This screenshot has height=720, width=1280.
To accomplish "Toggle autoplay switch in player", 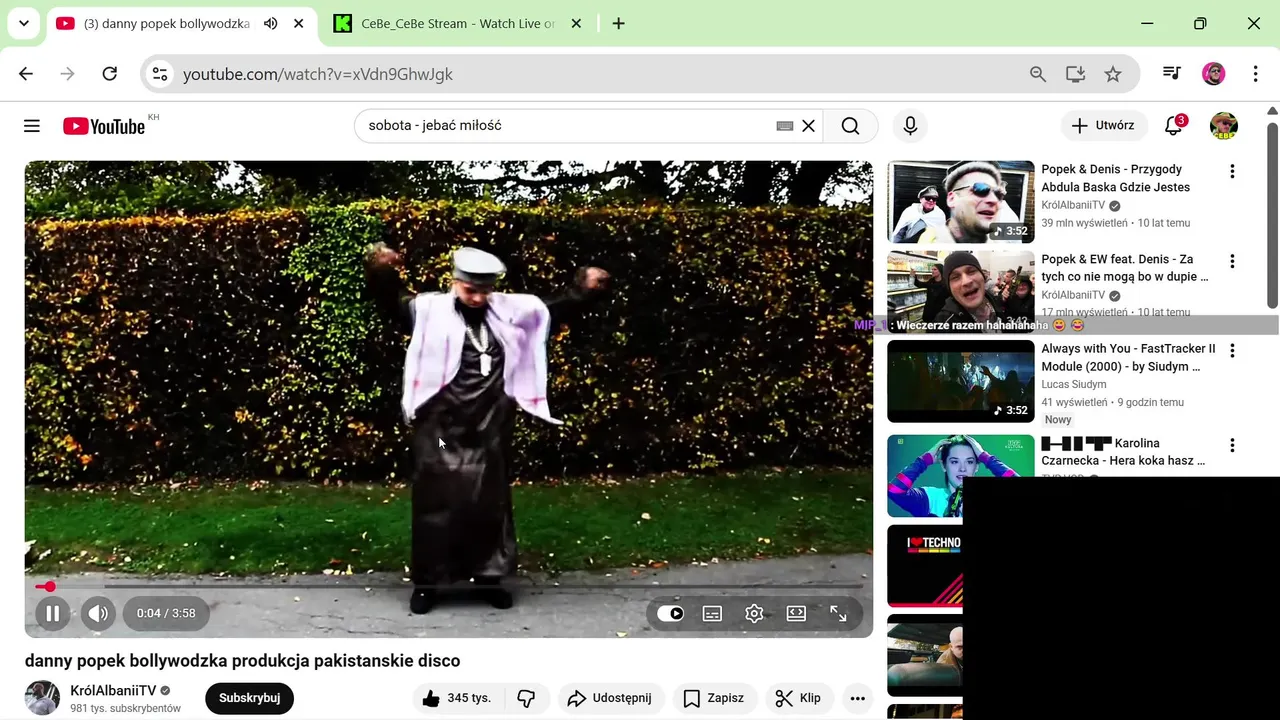I will pyautogui.click(x=670, y=614).
